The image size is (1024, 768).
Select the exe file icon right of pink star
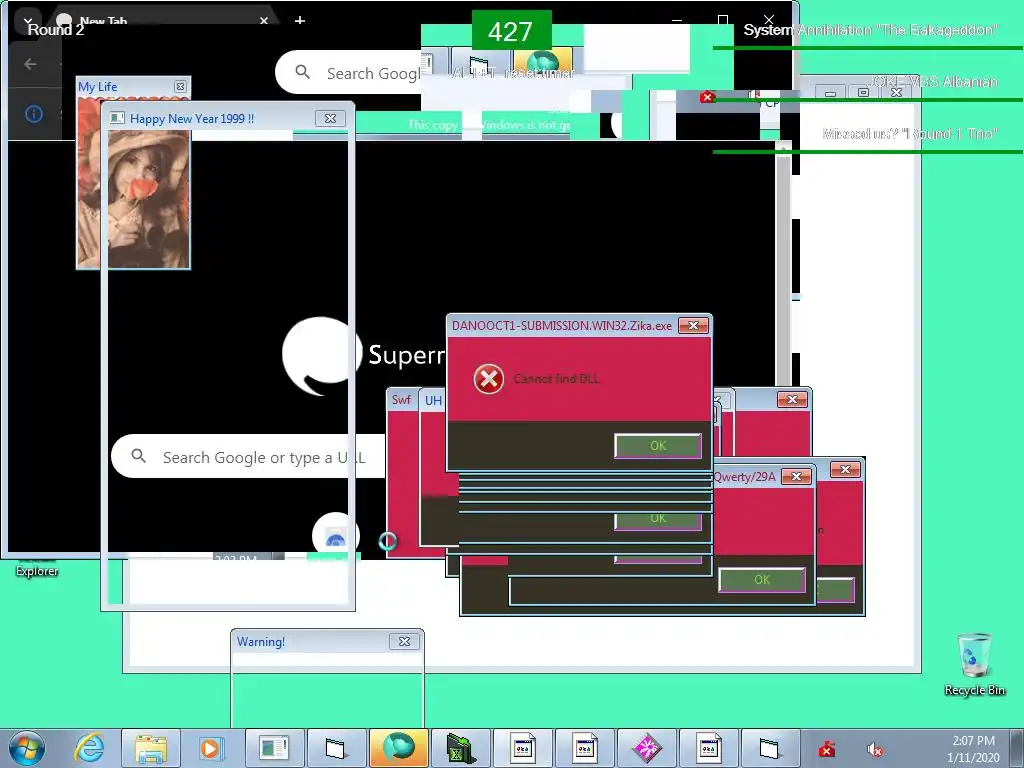(709, 748)
